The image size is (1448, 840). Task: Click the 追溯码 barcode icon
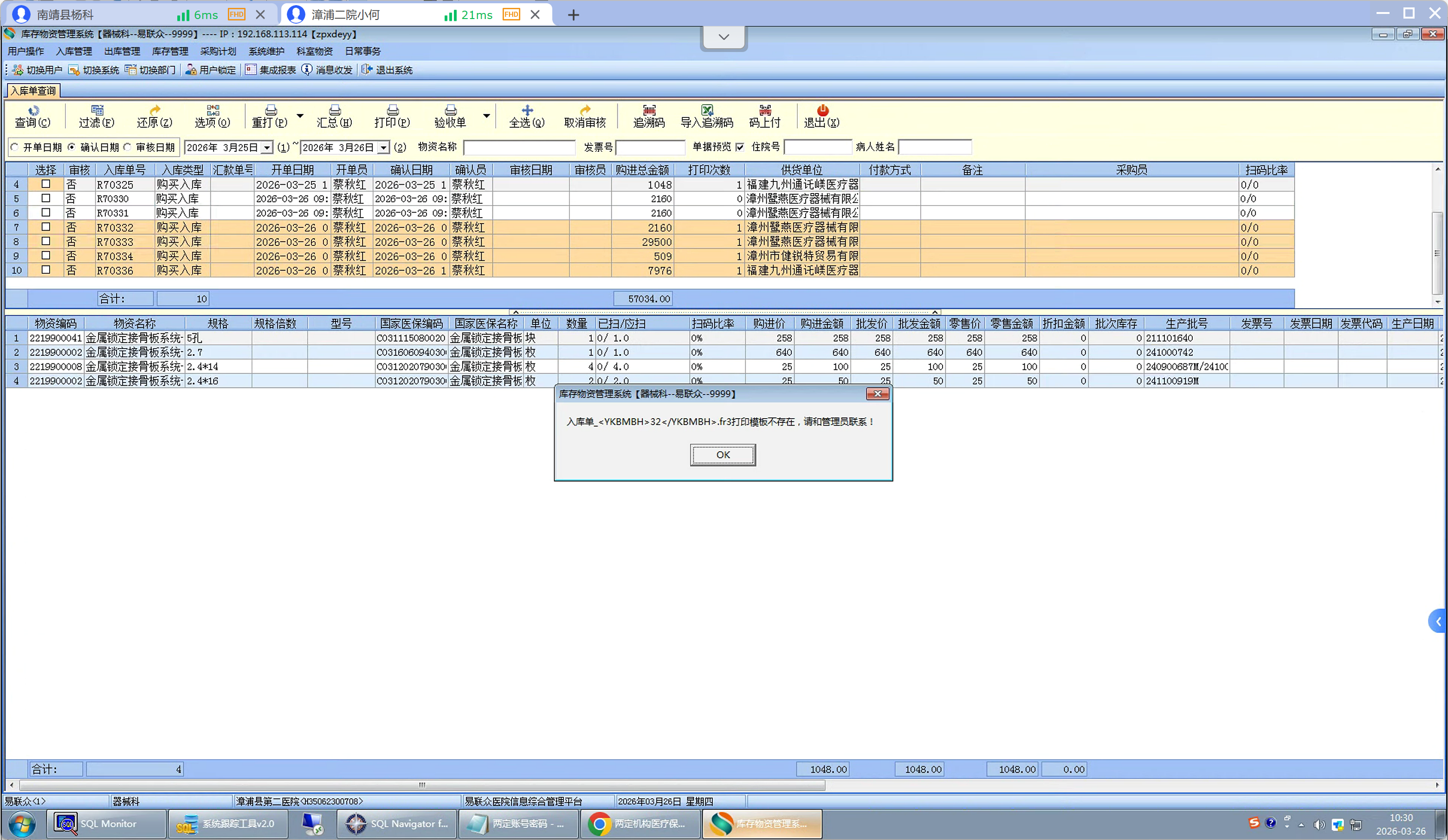click(x=649, y=110)
